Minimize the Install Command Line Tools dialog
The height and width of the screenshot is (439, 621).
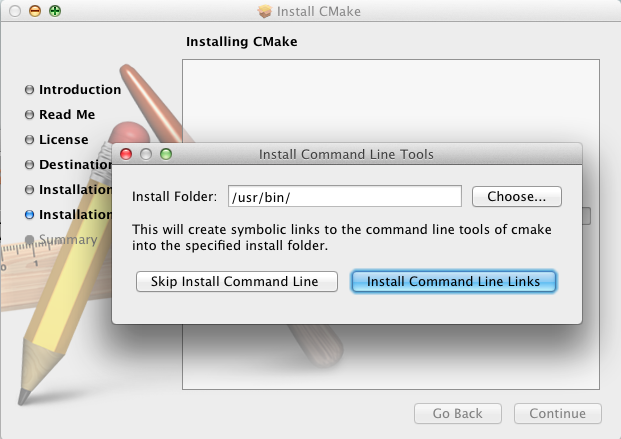point(146,155)
